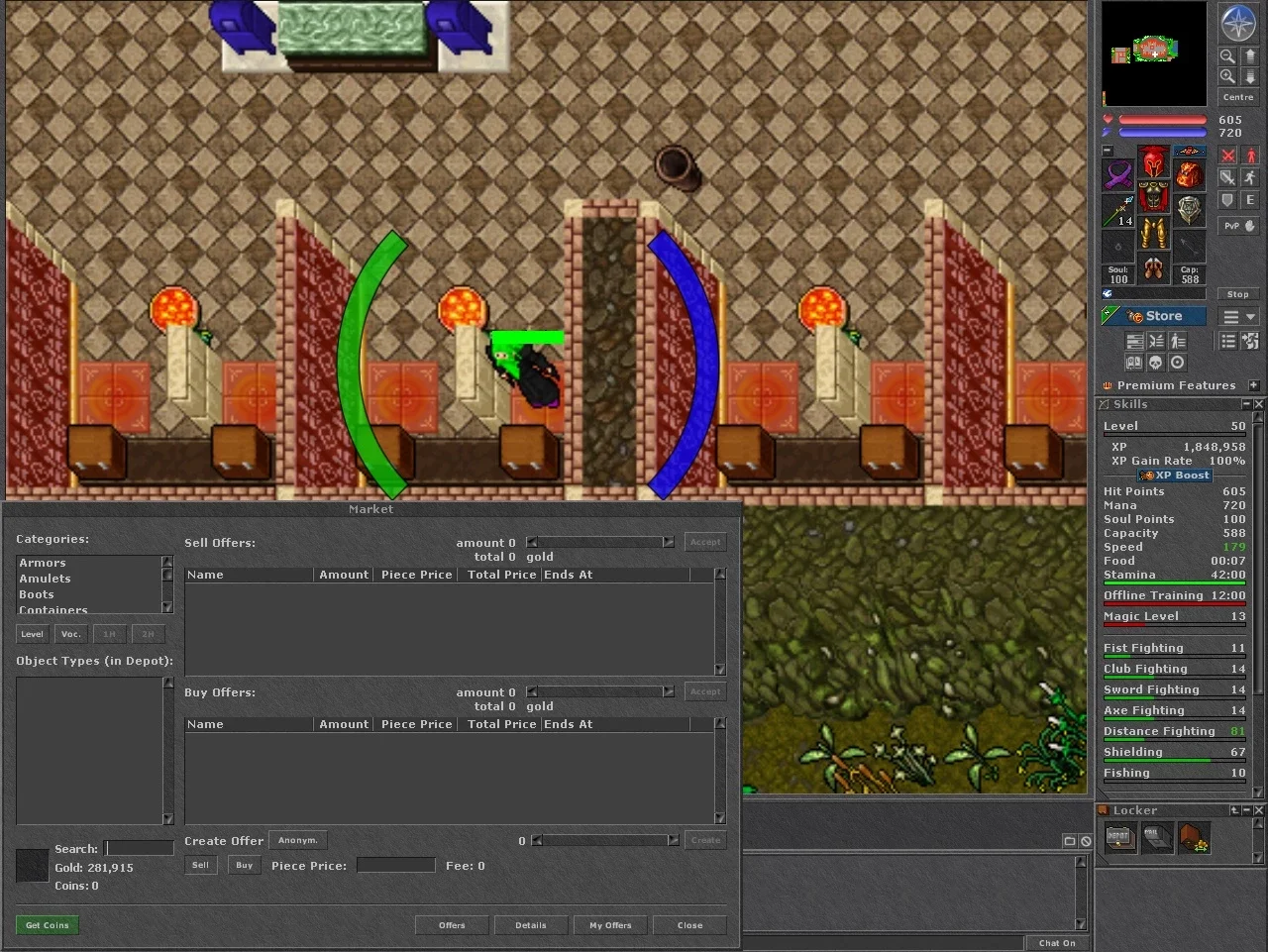
Task: Toggle Anonym. for the created offer
Action: (297, 840)
